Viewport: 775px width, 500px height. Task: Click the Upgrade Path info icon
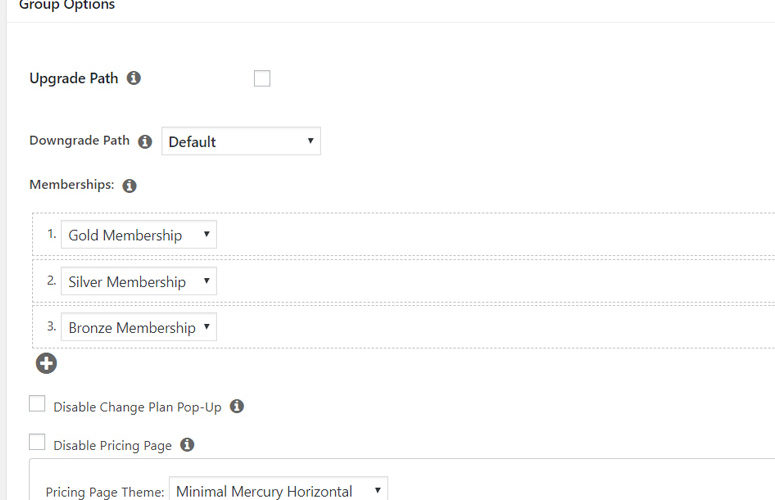[x=134, y=78]
